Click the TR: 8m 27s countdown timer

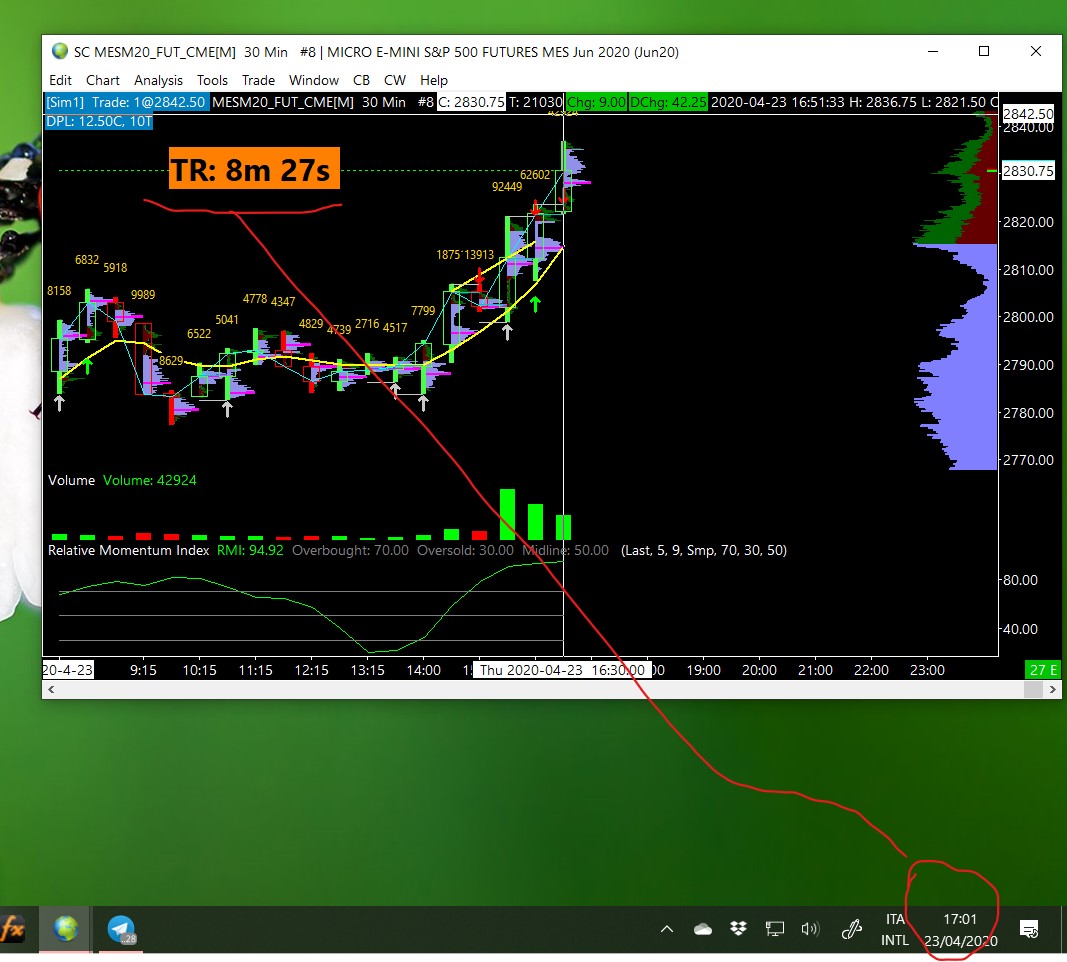pyautogui.click(x=254, y=169)
